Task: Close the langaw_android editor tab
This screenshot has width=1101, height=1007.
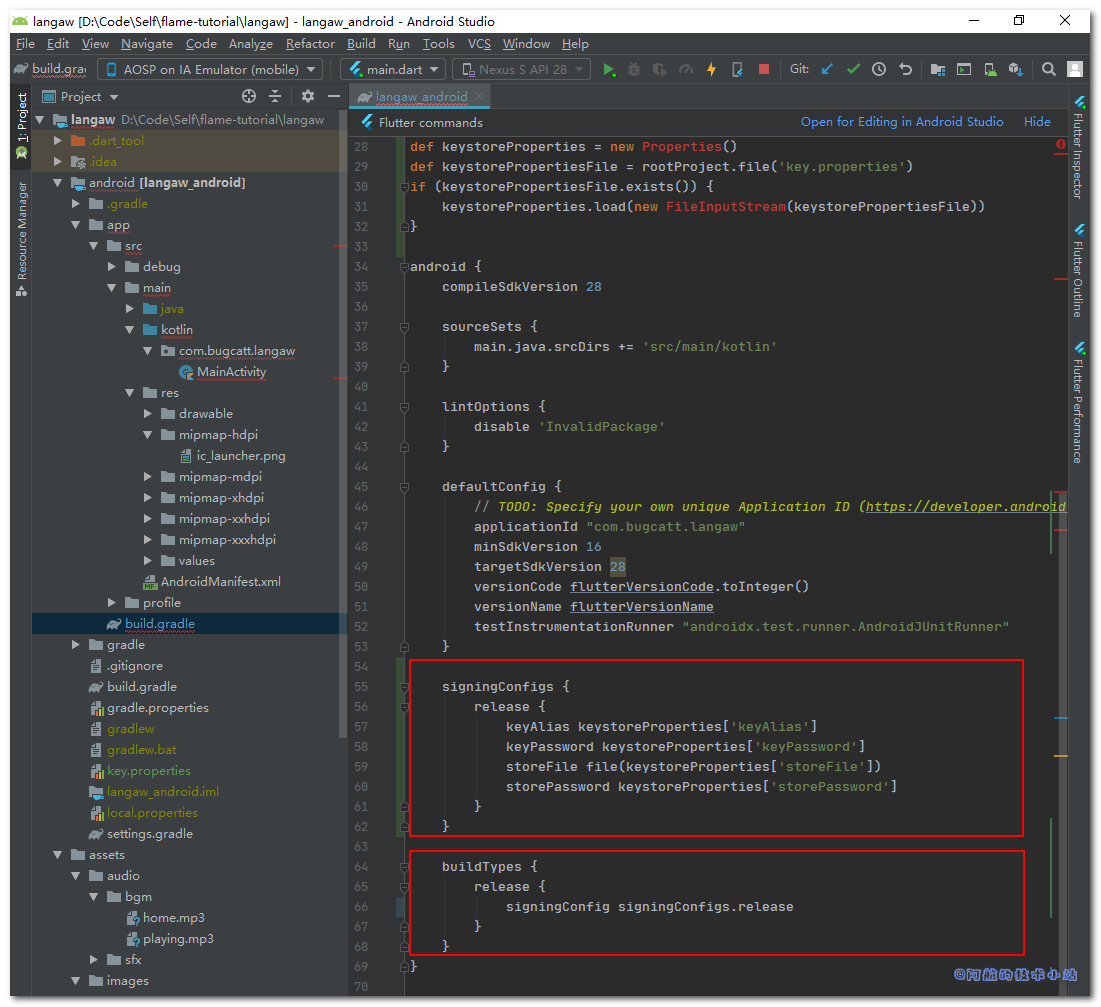Action: point(480,96)
